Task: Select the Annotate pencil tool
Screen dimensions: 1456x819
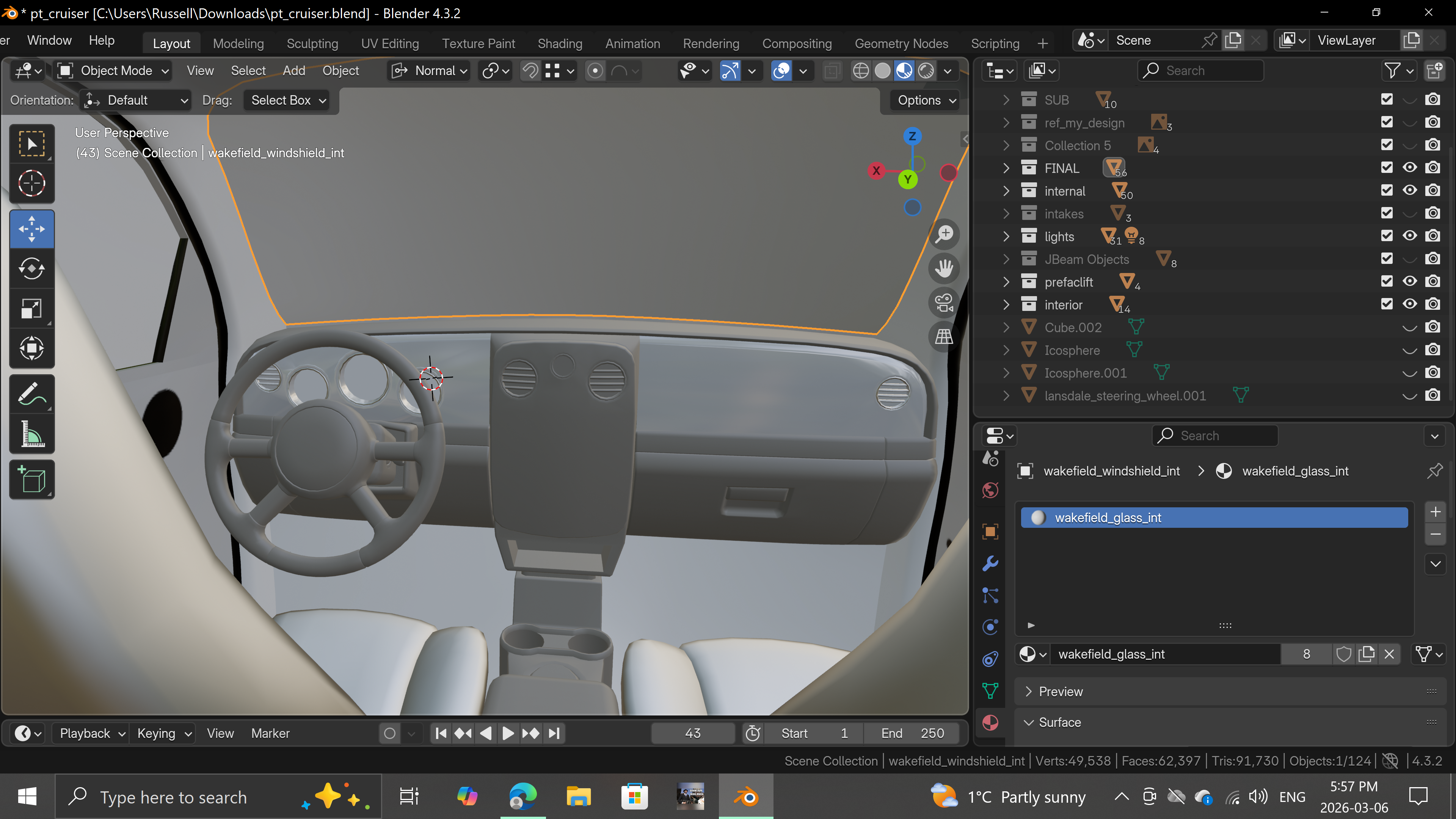Action: [31, 394]
